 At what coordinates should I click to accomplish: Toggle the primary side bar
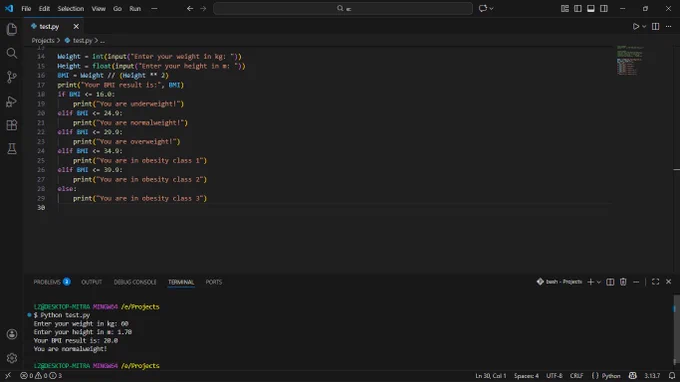coord(578,8)
